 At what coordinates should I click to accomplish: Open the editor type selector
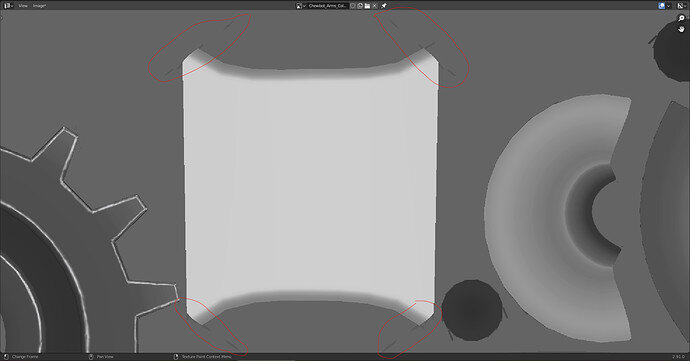(8, 6)
